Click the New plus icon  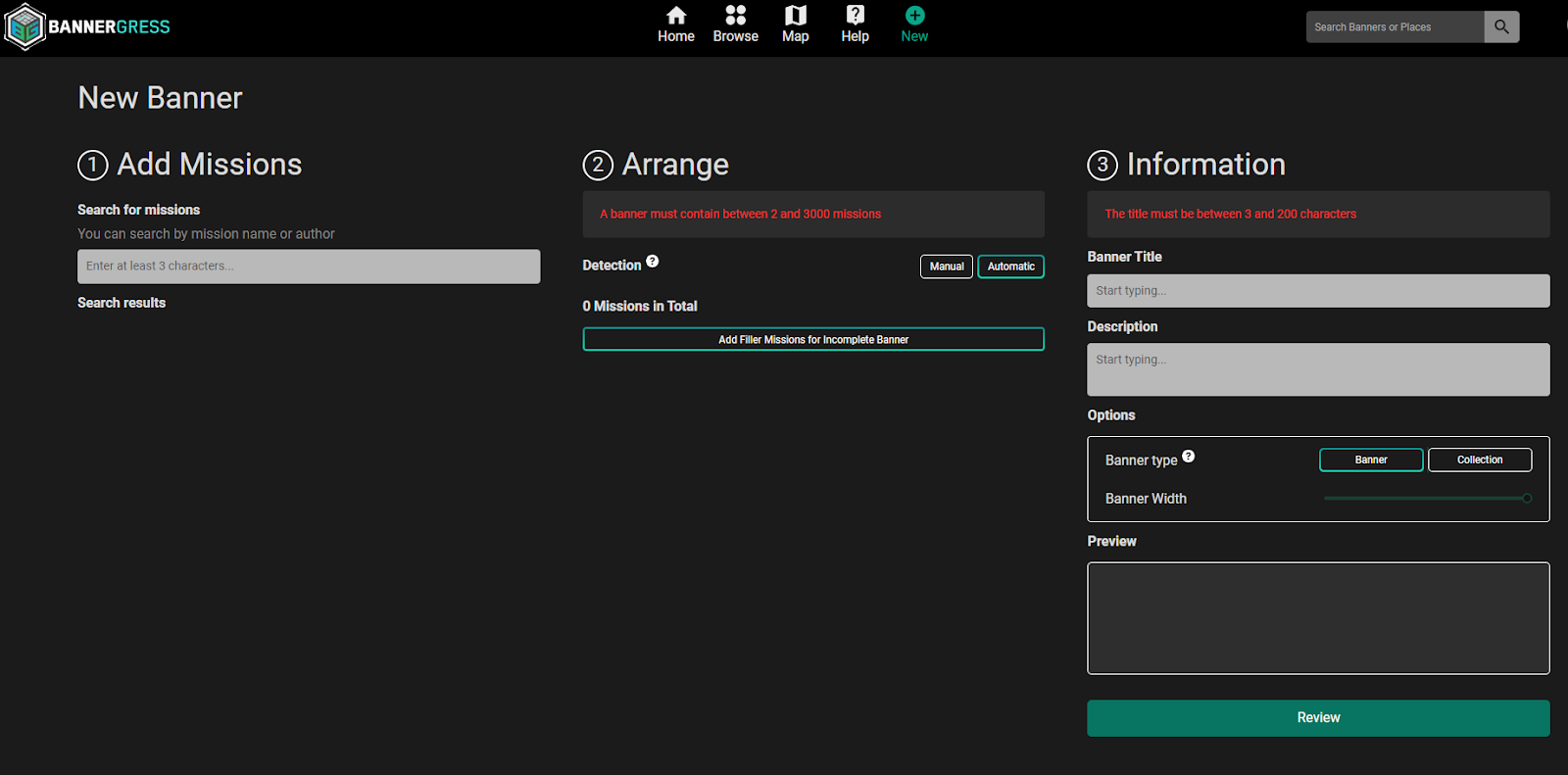tap(913, 16)
